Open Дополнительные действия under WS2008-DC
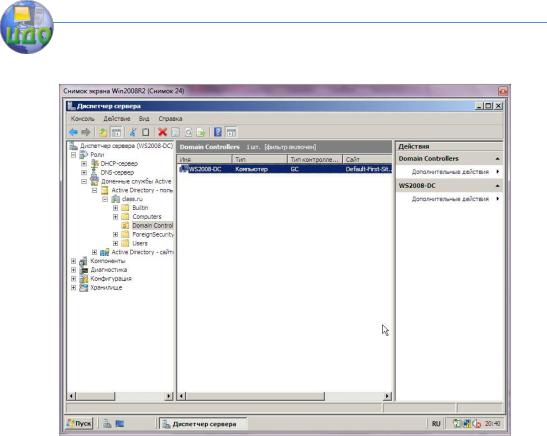This screenshot has width=547, height=436. 450,199
